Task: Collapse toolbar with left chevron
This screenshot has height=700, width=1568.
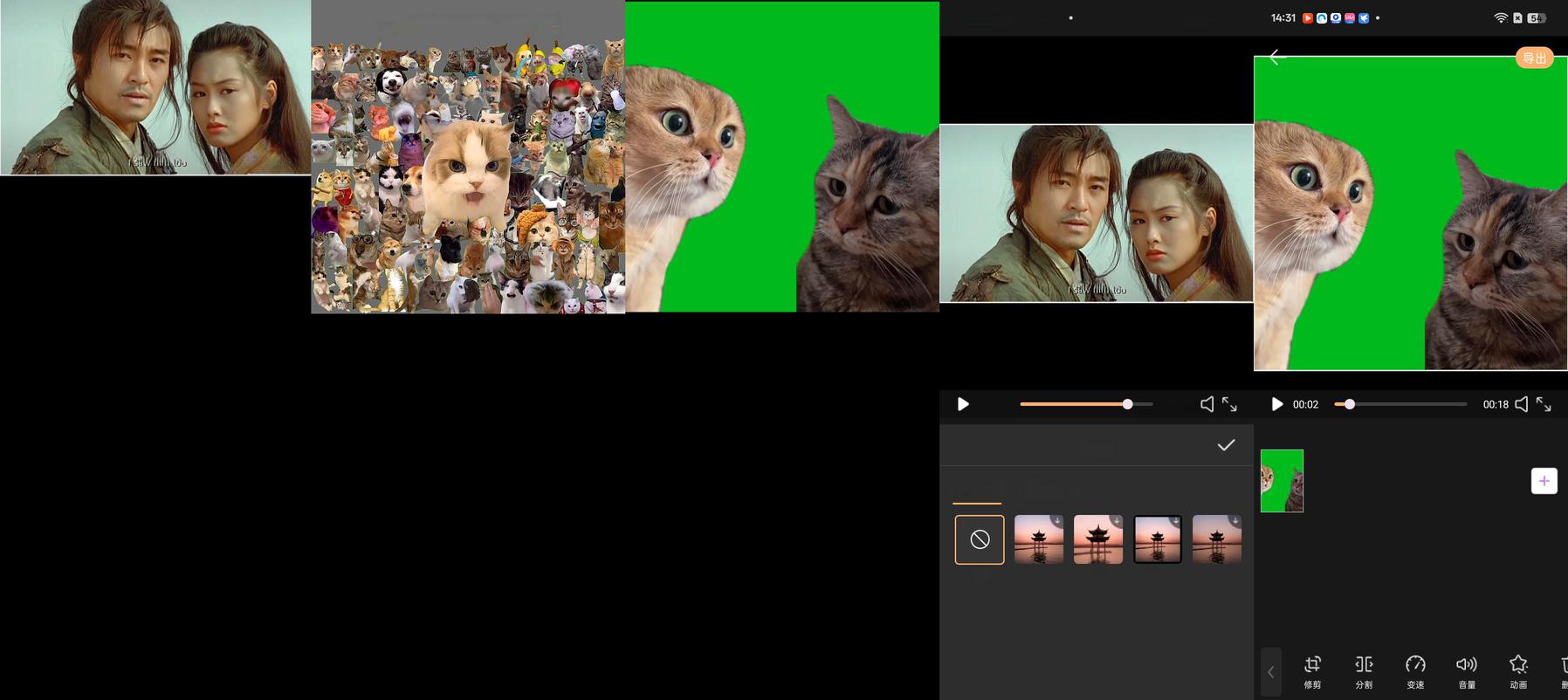Action: point(1271,672)
